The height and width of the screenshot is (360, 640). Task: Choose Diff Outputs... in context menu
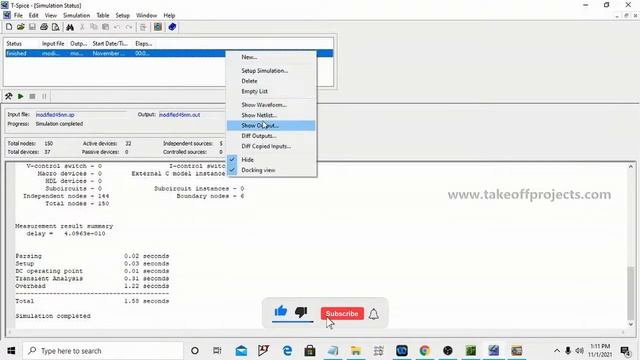271,136
